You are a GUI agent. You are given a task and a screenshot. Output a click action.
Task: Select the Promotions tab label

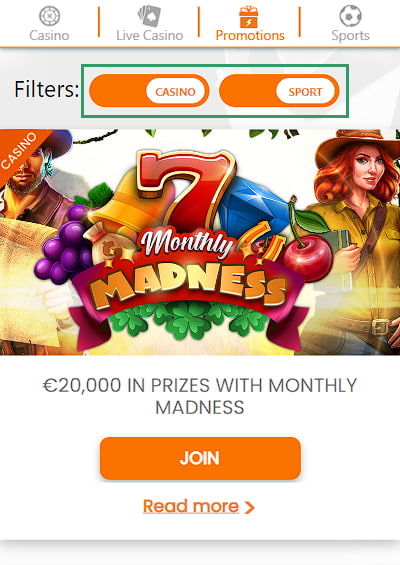[250, 36]
